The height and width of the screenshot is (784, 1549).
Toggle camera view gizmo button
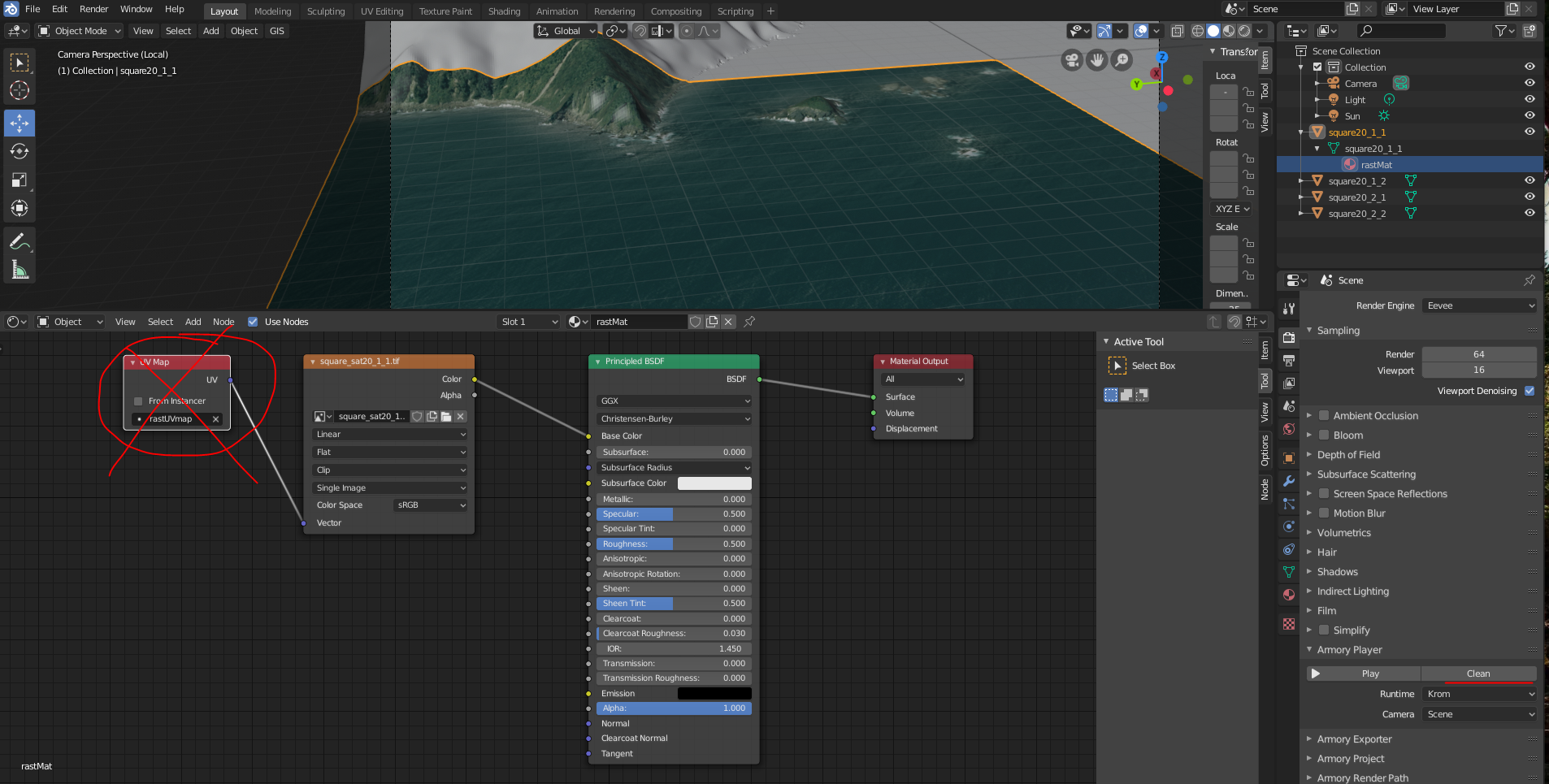tap(1072, 60)
